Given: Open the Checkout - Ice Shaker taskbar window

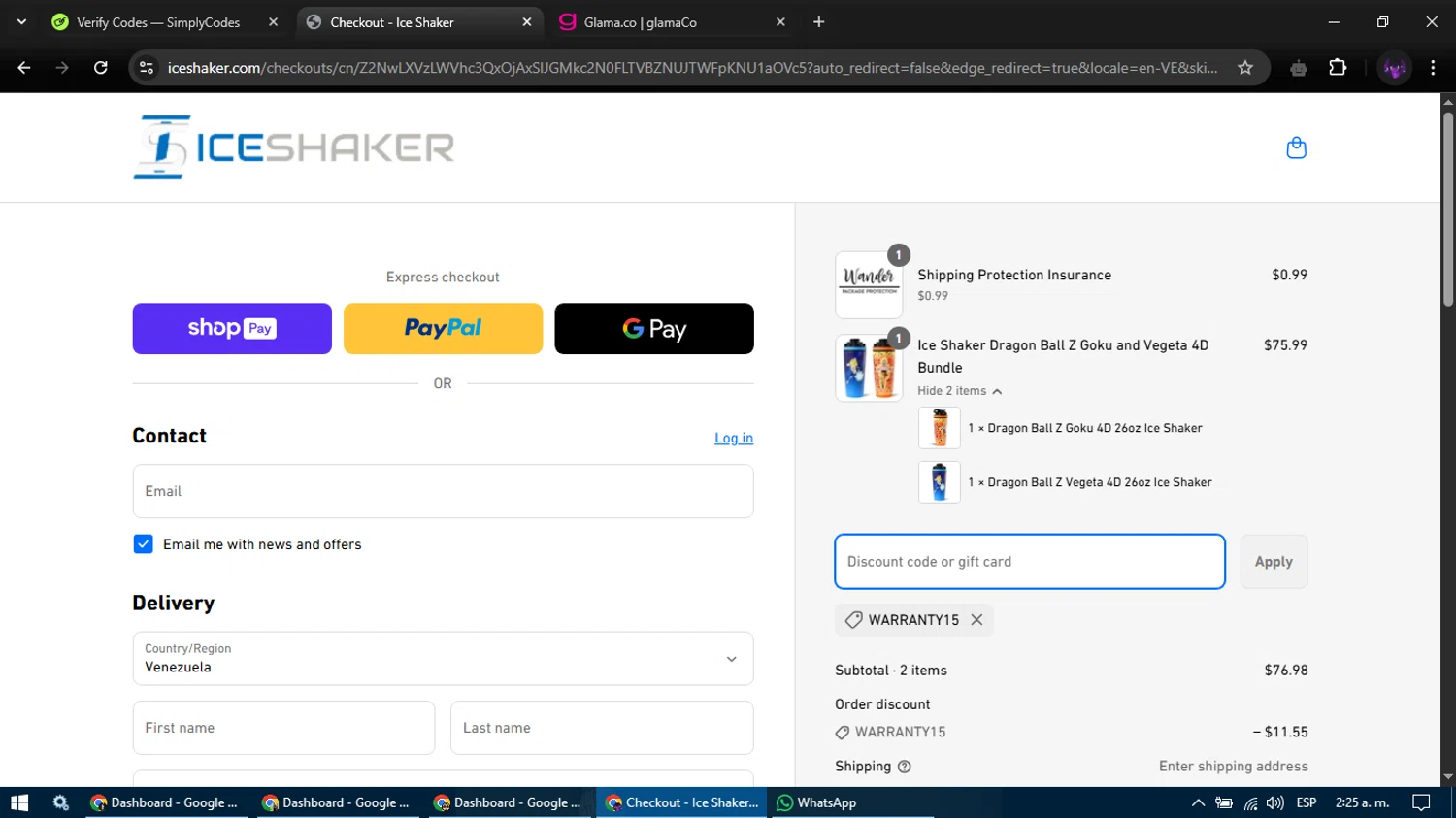Looking at the screenshot, I should tap(681, 802).
